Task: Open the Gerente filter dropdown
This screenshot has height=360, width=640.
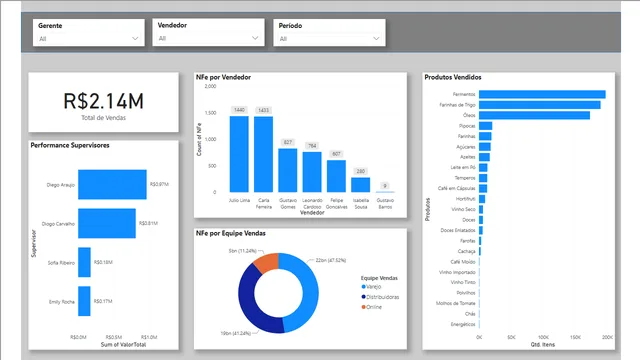Action: (x=89, y=39)
